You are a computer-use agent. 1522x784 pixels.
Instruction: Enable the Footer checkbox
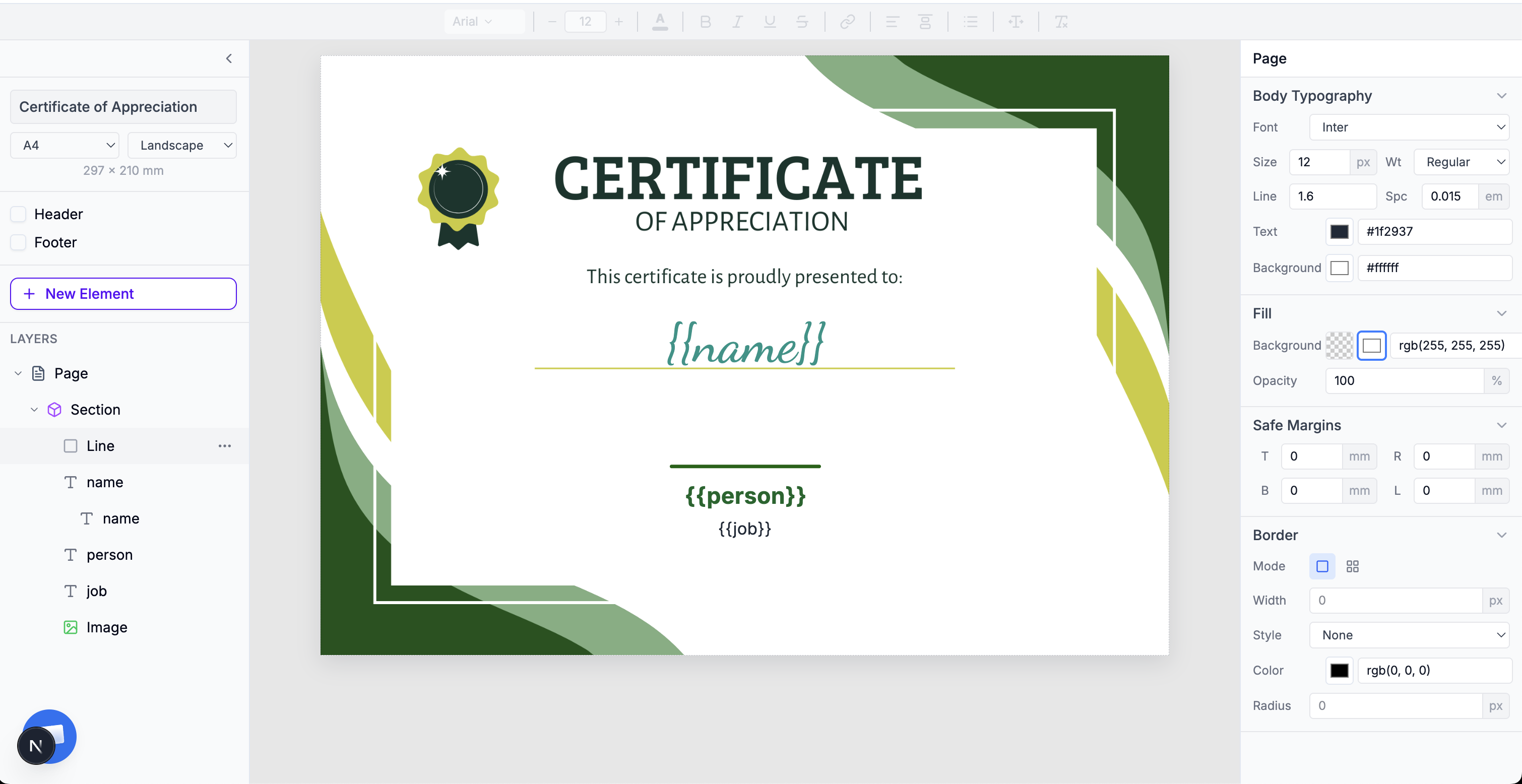point(18,242)
